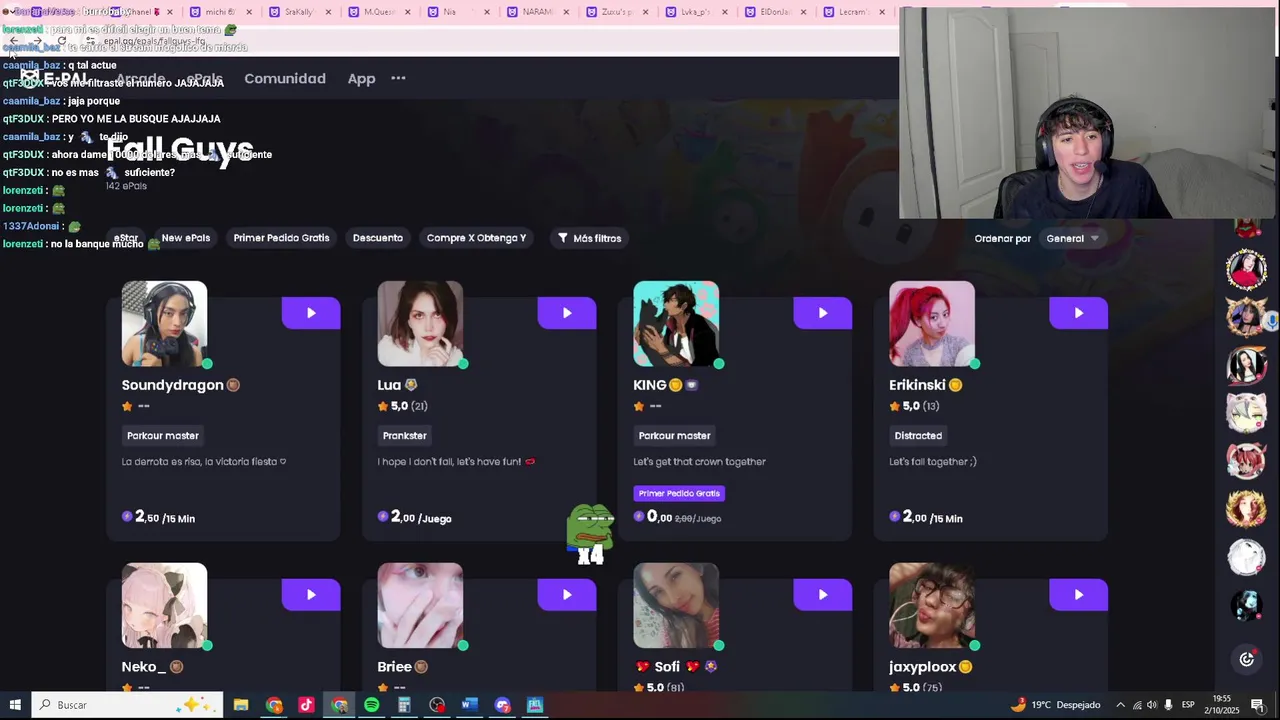This screenshot has height=720, width=1280.
Task: Open Neko_'s profile picture
Action: (x=164, y=606)
